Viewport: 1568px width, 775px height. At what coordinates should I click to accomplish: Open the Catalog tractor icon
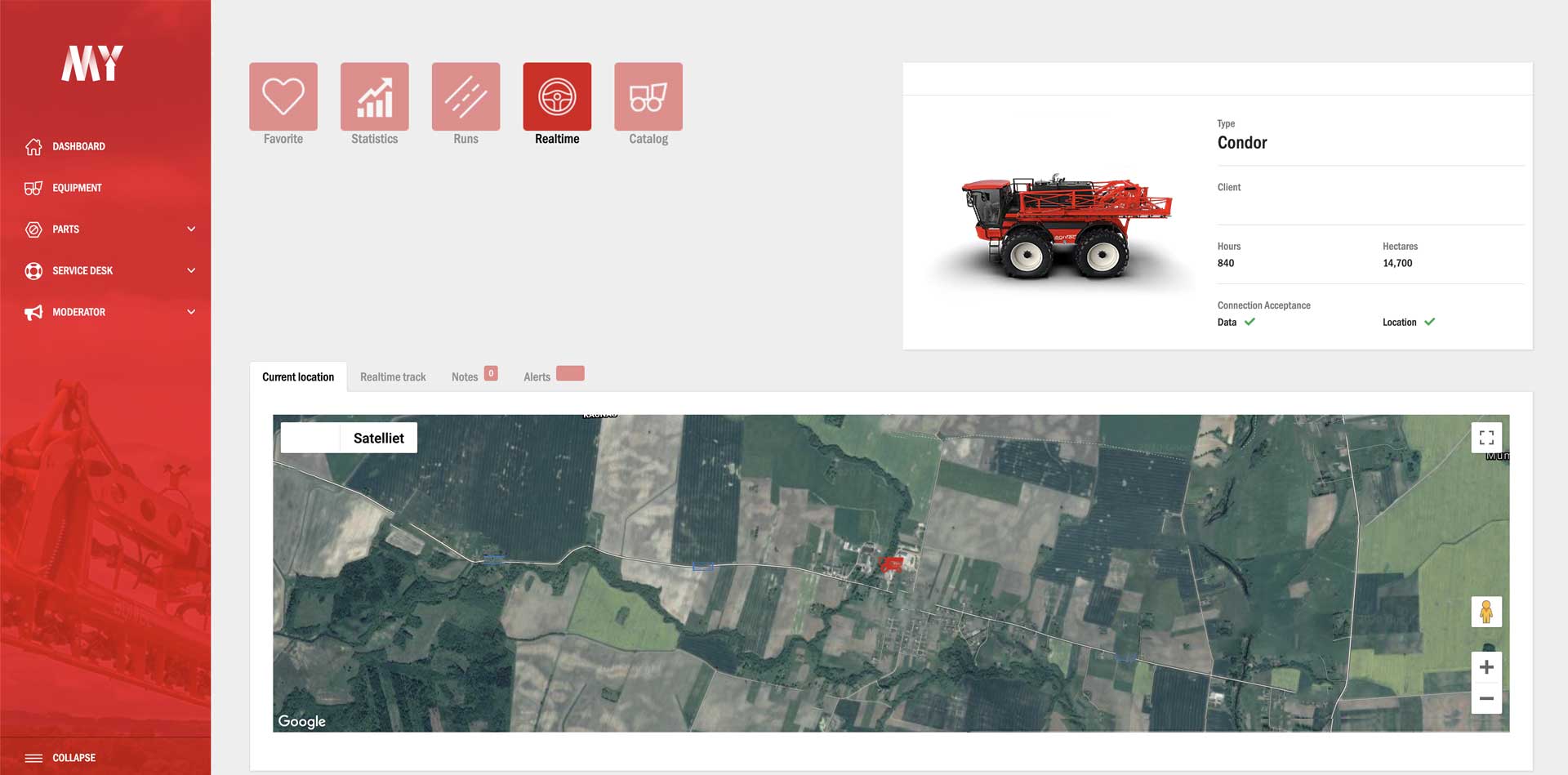[x=648, y=96]
